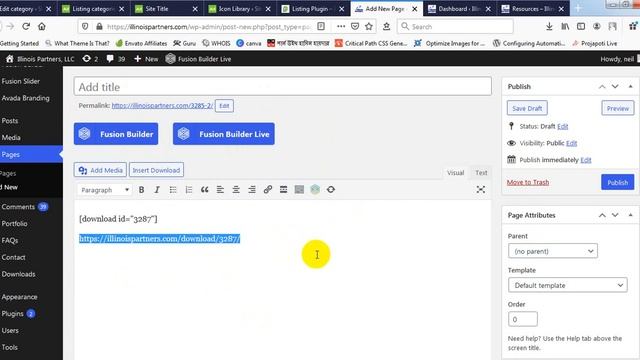The height and width of the screenshot is (360, 640).
Task: Center align the text
Action: [x=236, y=190]
